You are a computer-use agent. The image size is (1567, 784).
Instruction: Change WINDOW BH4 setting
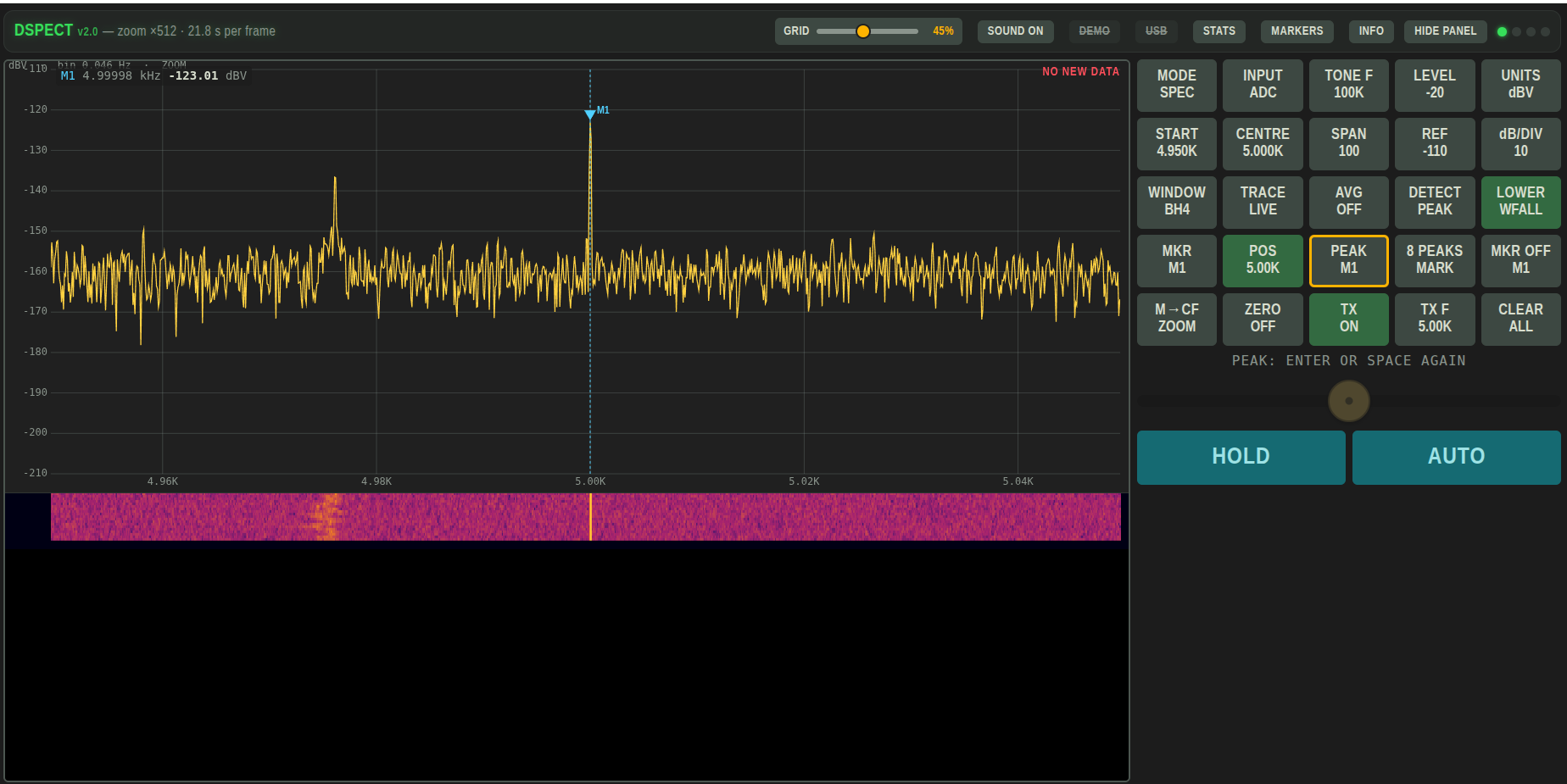pyautogui.click(x=1177, y=202)
